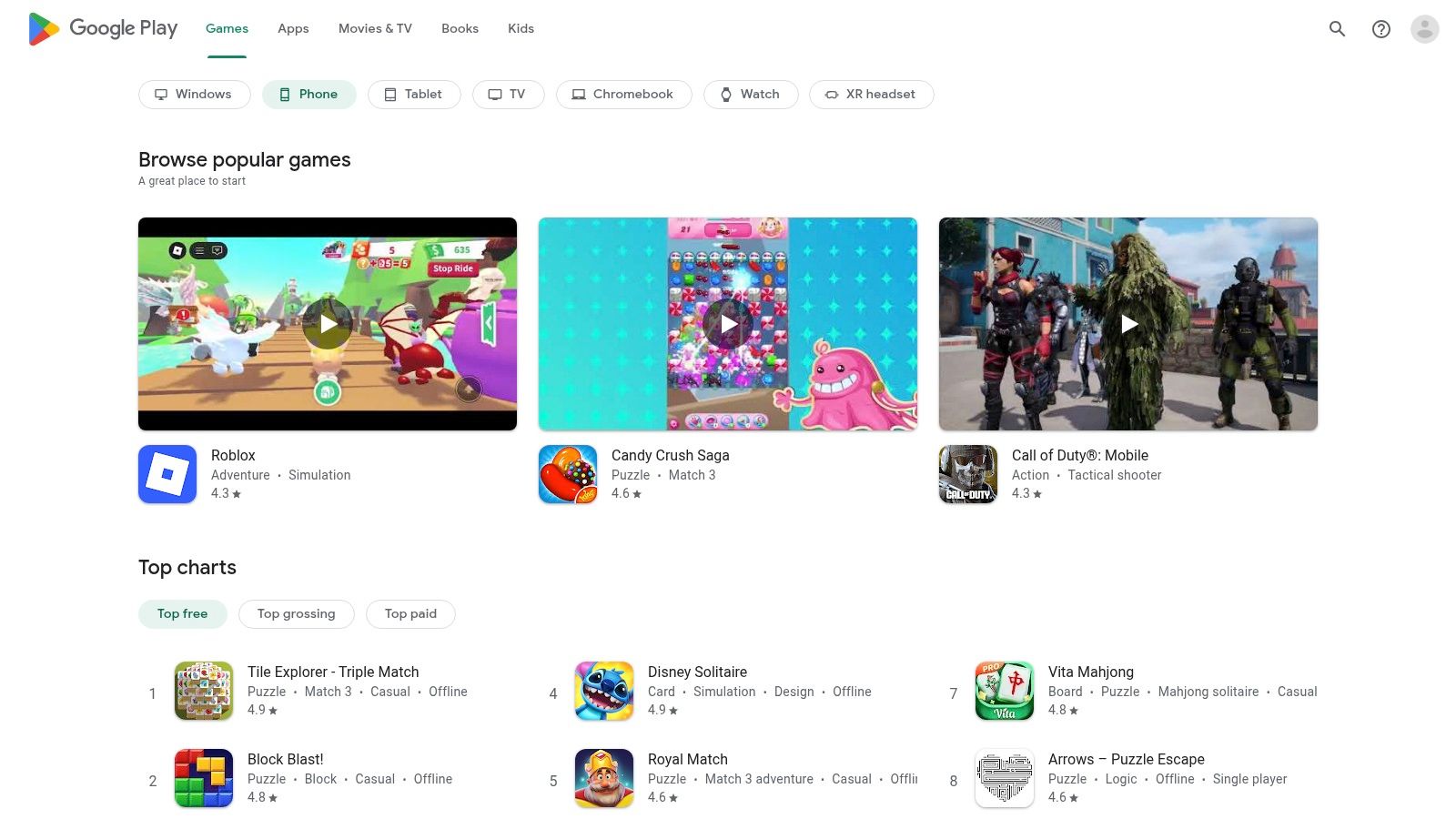The image size is (1456, 819).
Task: Switch to the Top paid chart
Action: pyautogui.click(x=410, y=613)
